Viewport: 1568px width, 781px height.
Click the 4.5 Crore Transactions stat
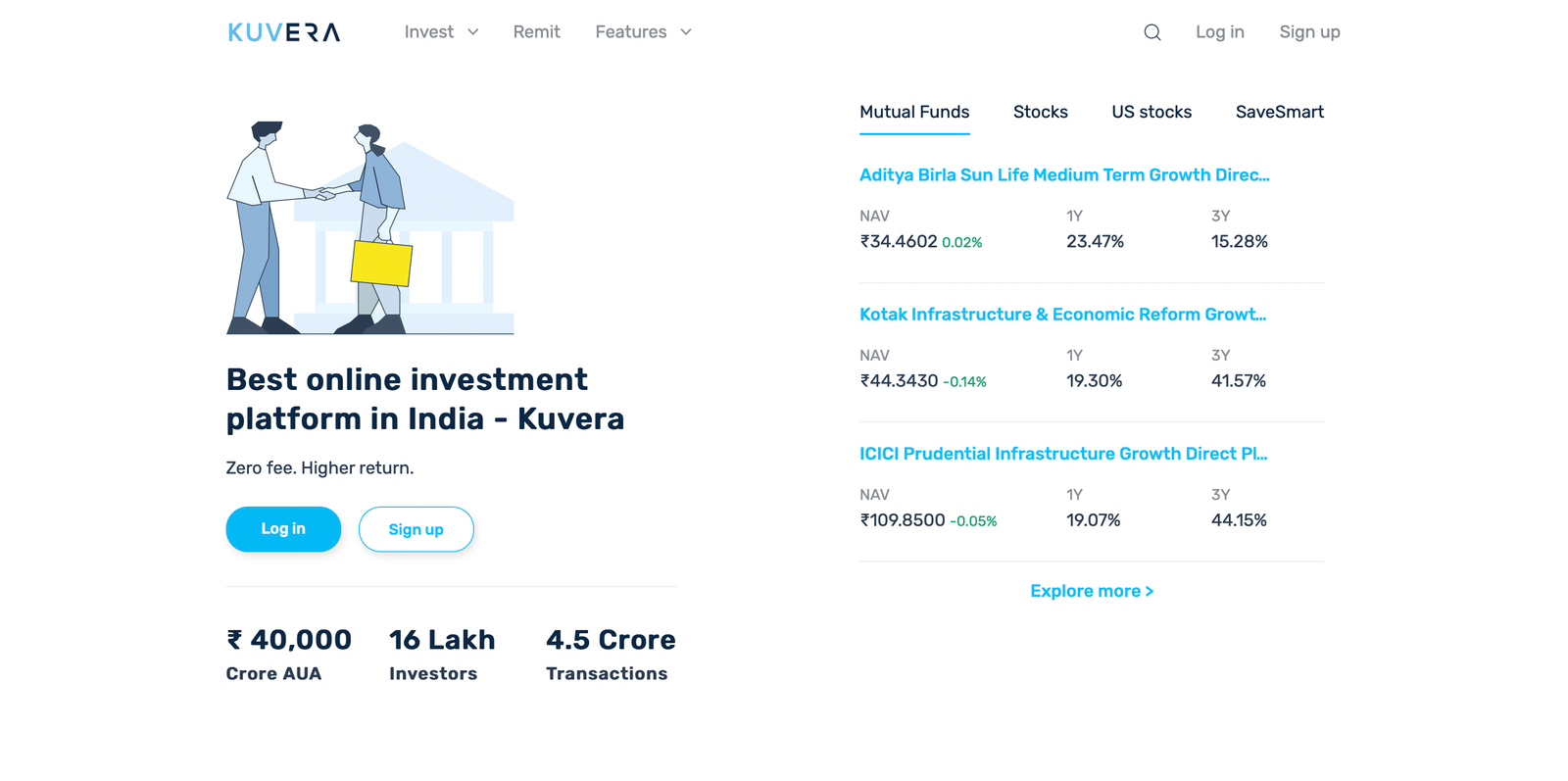tap(611, 655)
